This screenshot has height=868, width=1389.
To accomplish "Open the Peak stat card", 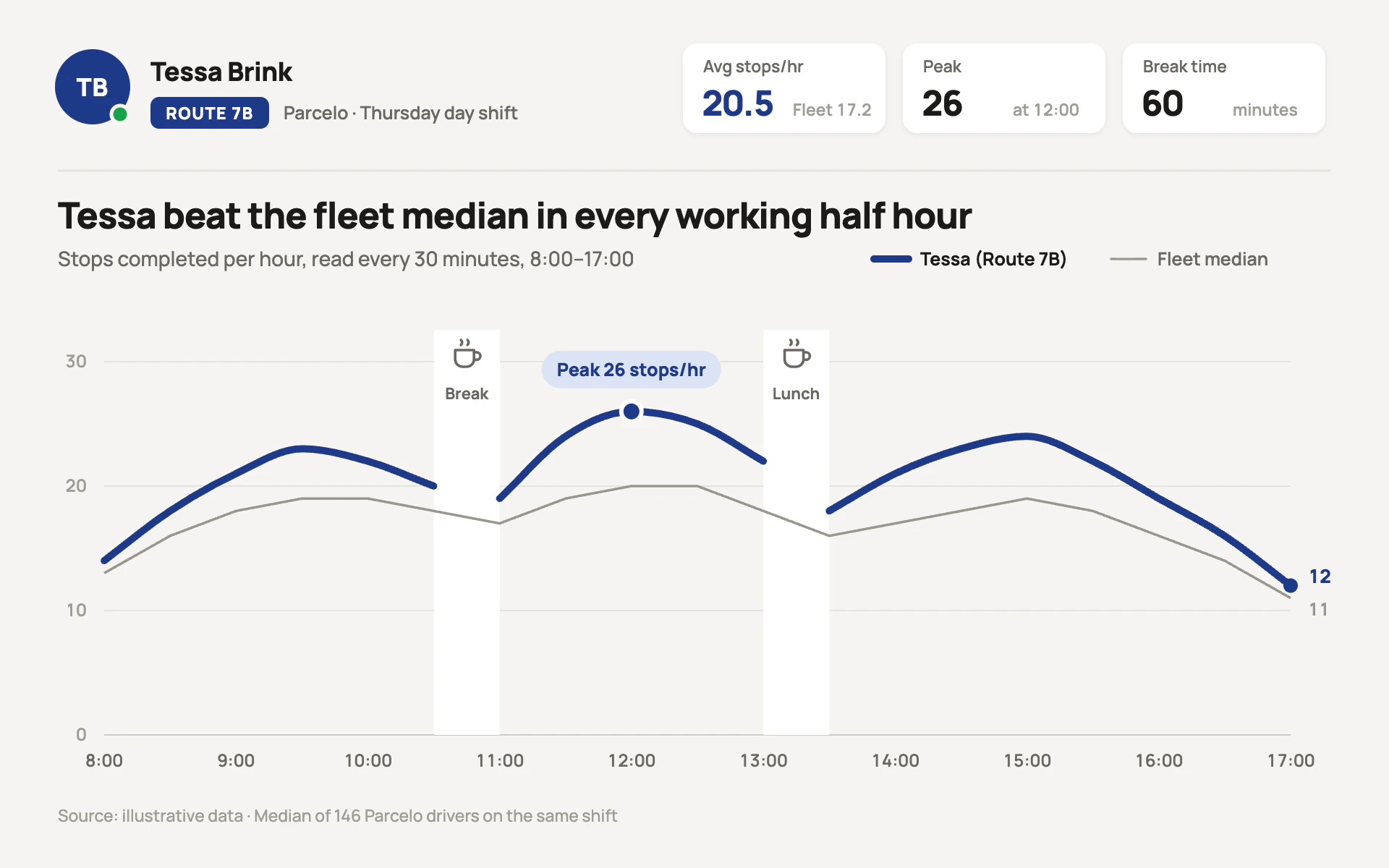I will click(x=1004, y=88).
